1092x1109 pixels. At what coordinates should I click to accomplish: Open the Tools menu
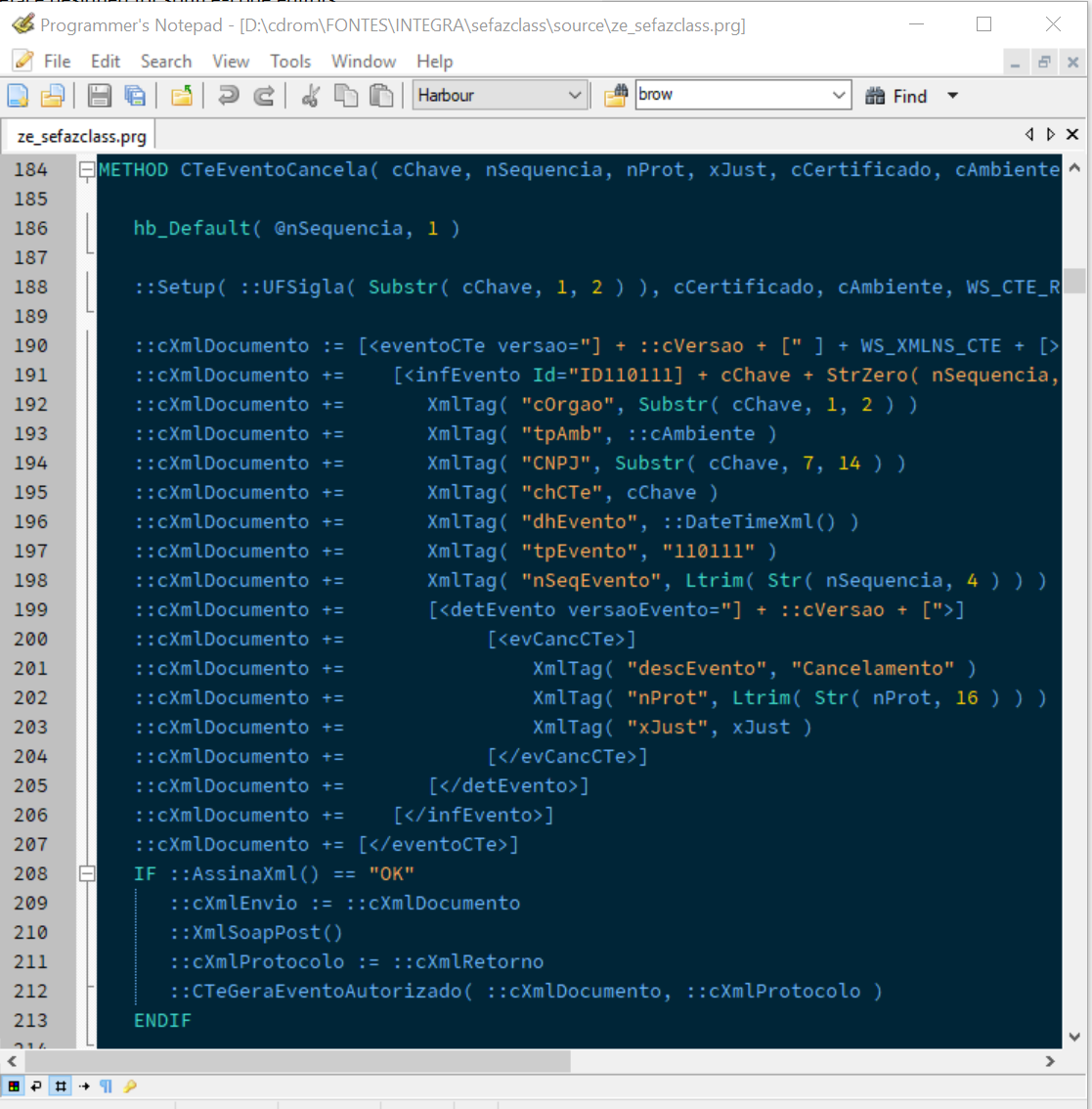click(x=290, y=62)
